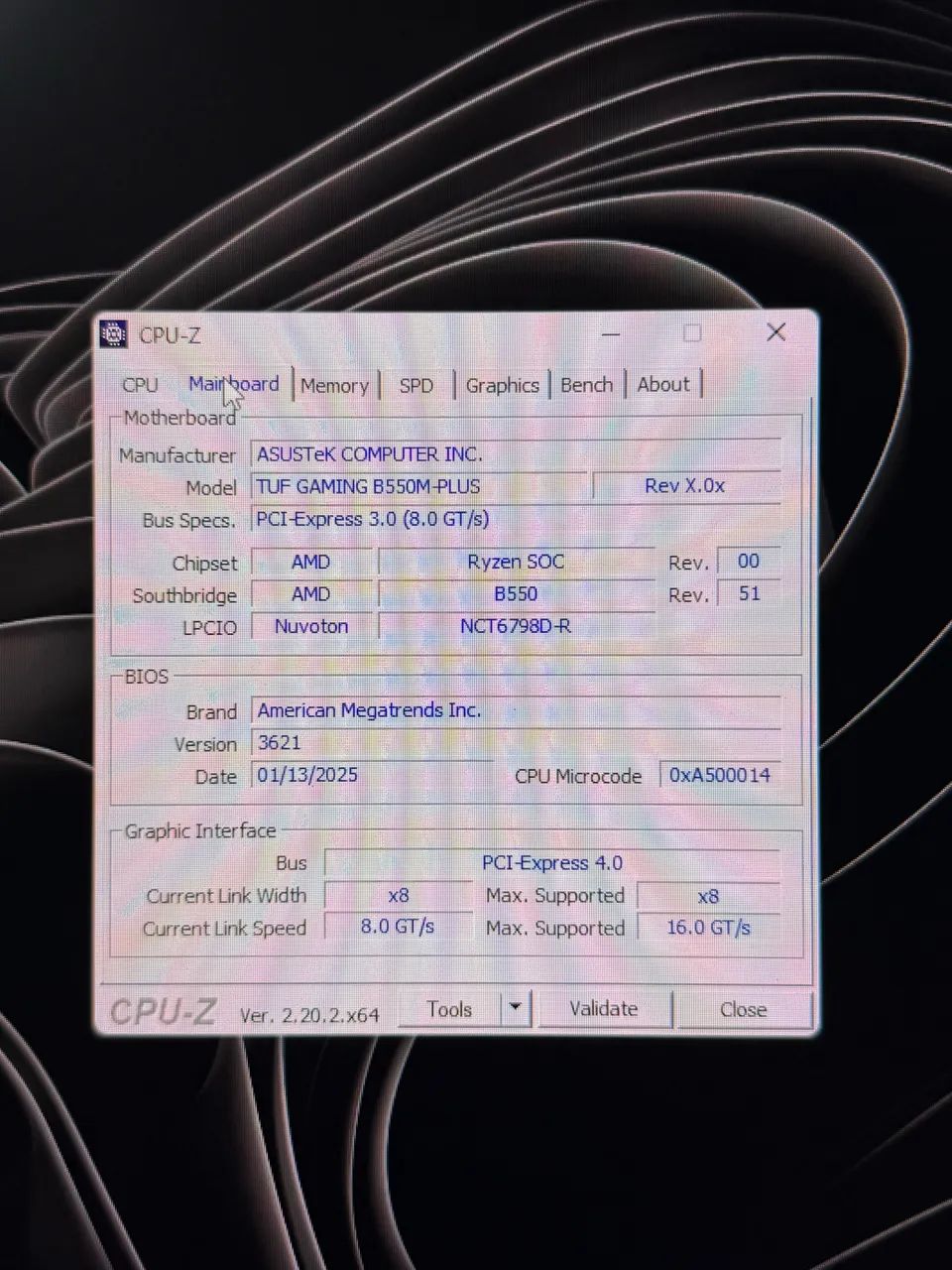Click the version text Ver. 2.20.2.x64
The width and height of the screenshot is (952, 1270).
point(309,1015)
